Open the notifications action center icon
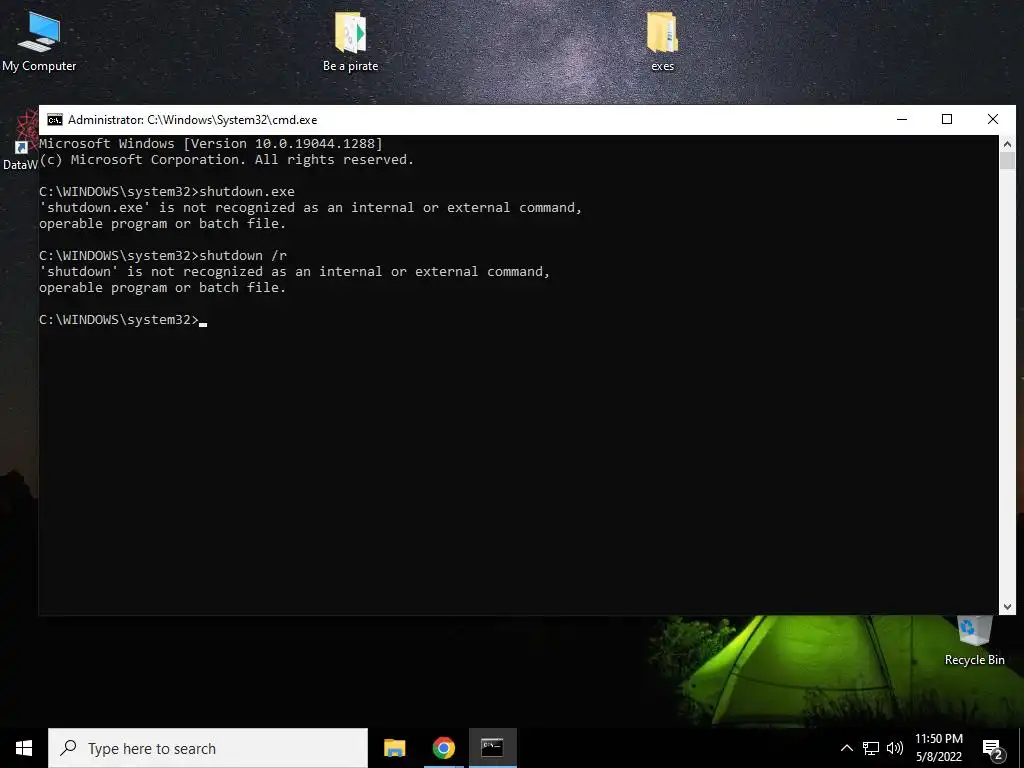 point(992,748)
